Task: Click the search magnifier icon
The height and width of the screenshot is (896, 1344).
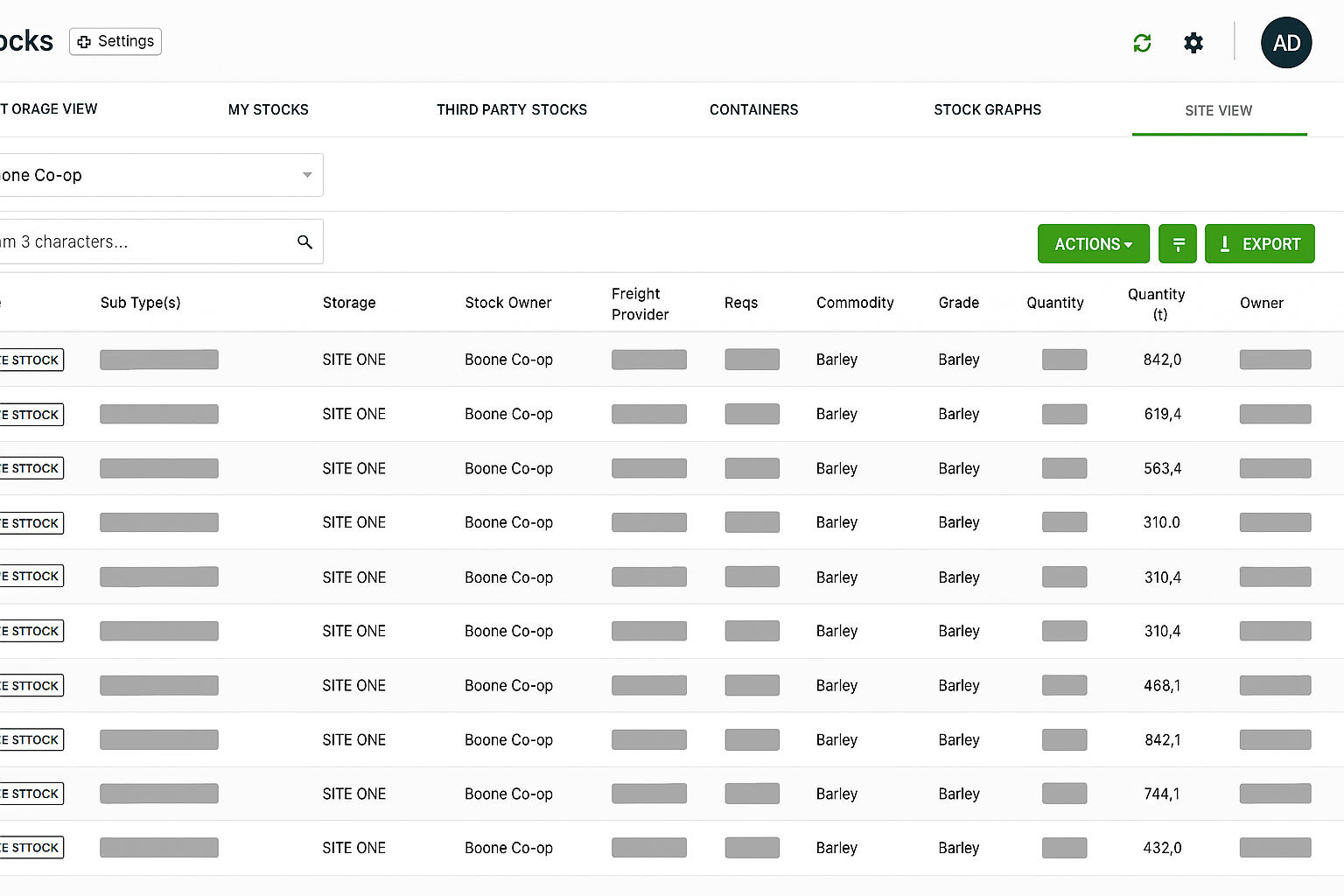Action: tap(304, 242)
